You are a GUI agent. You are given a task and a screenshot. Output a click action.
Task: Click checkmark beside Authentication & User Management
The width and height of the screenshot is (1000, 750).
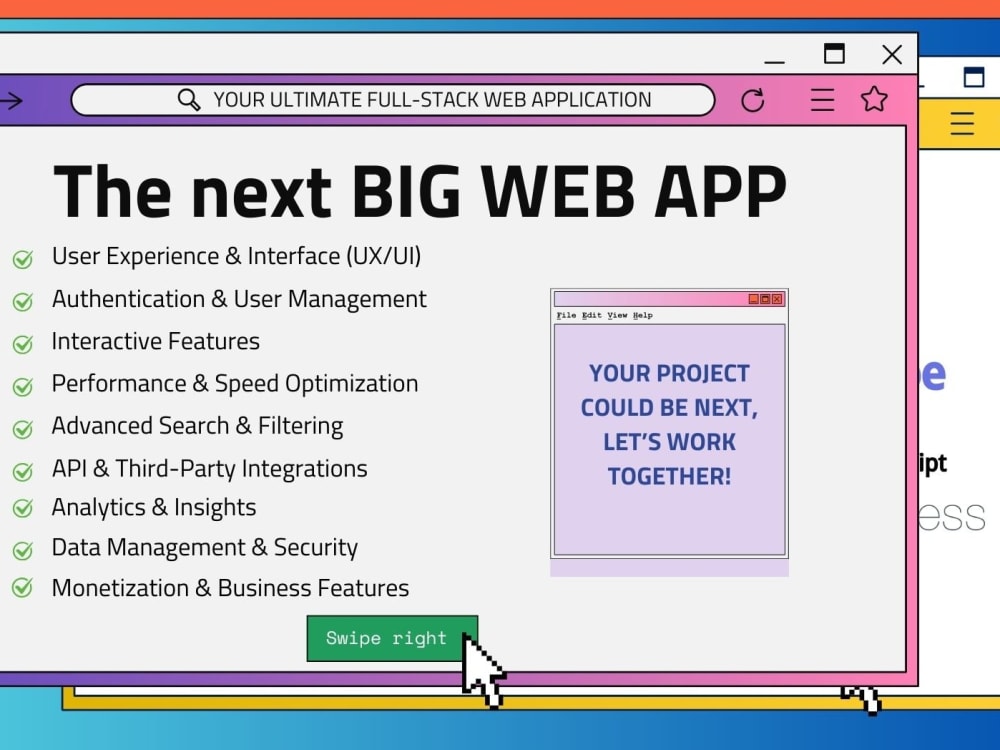pyautogui.click(x=23, y=301)
